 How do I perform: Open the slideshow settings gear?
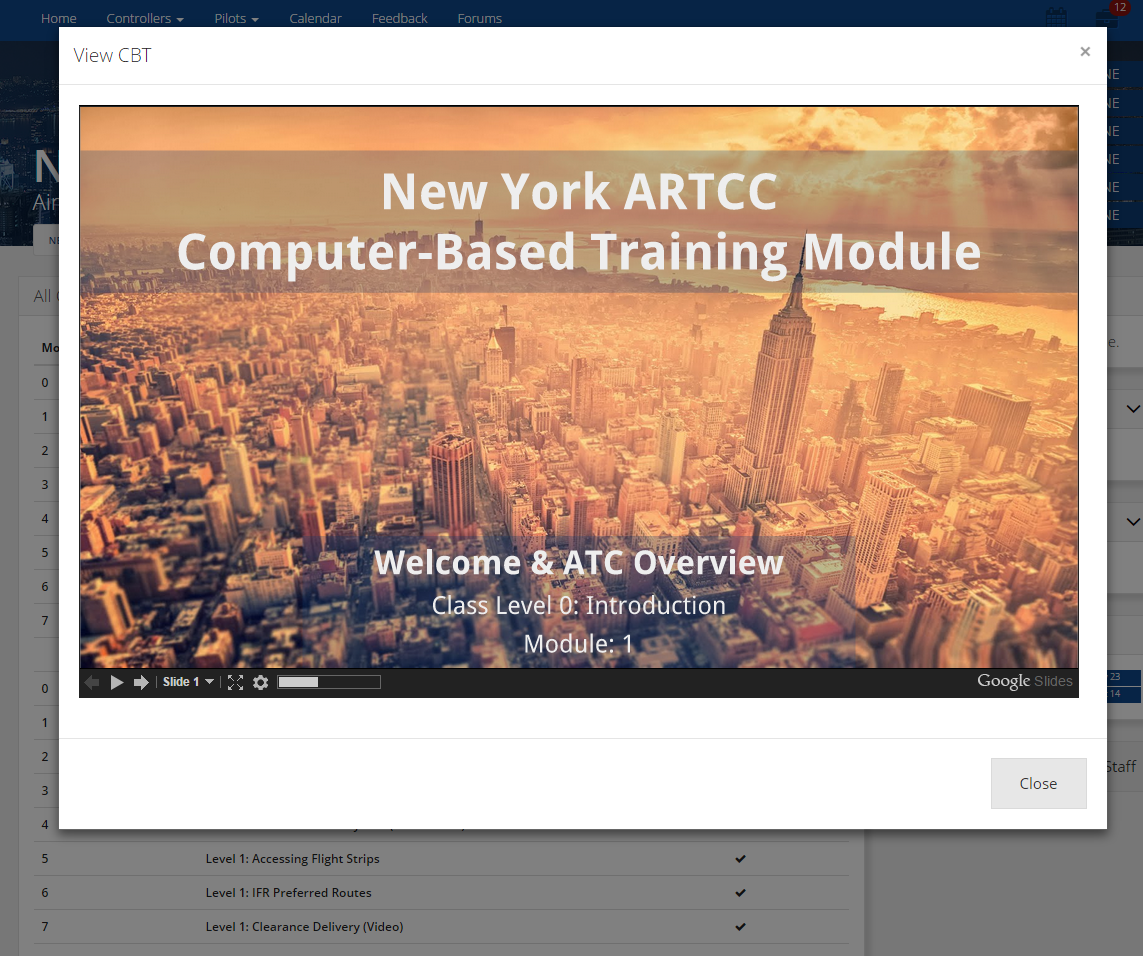pyautogui.click(x=261, y=682)
